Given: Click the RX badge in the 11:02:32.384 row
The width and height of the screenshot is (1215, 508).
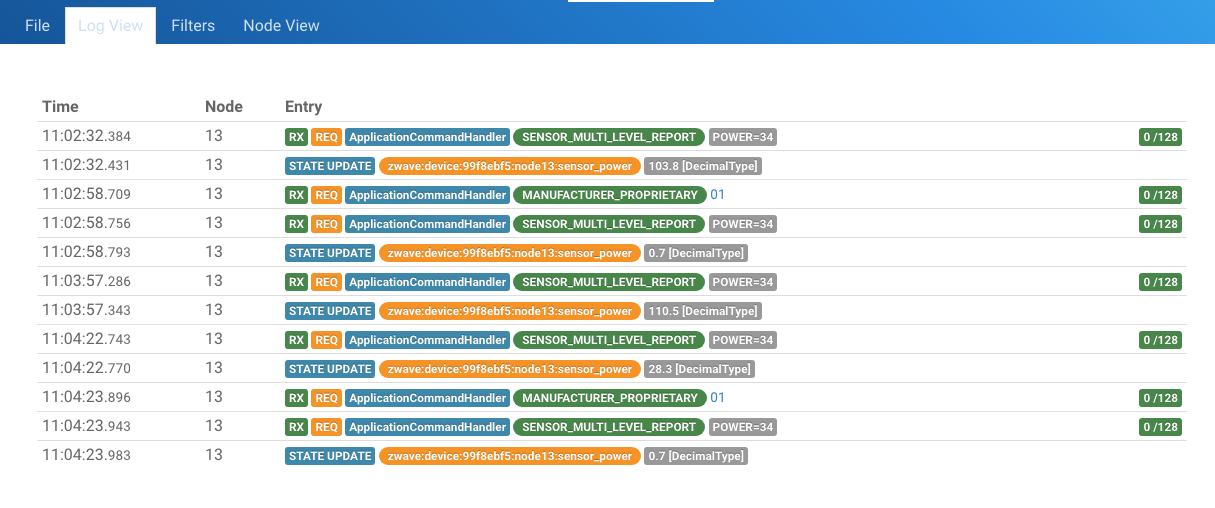Looking at the screenshot, I should (296, 137).
